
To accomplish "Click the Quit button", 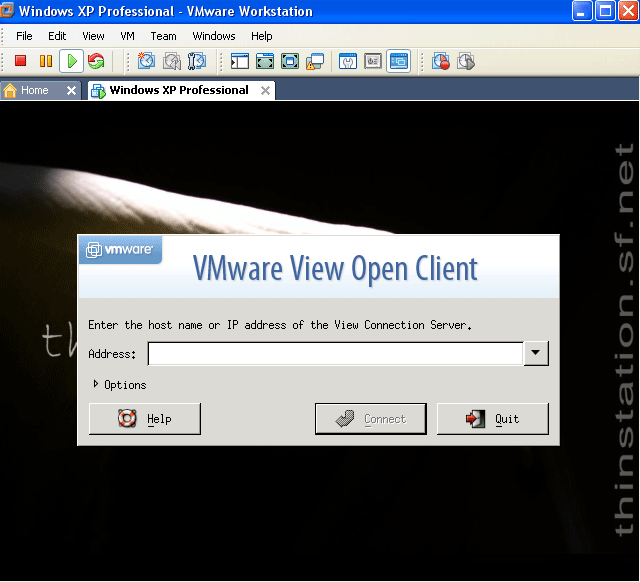I will coord(493,419).
